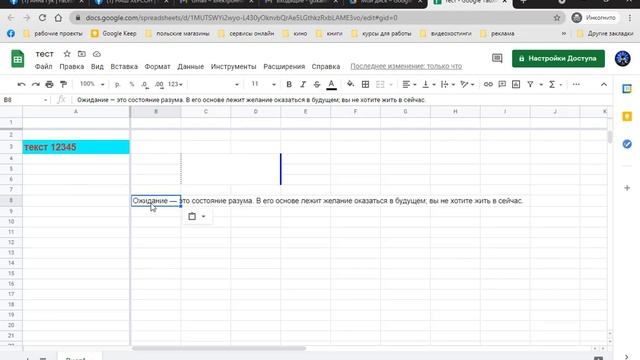Open font size 11 dropdown

[x=263, y=84]
